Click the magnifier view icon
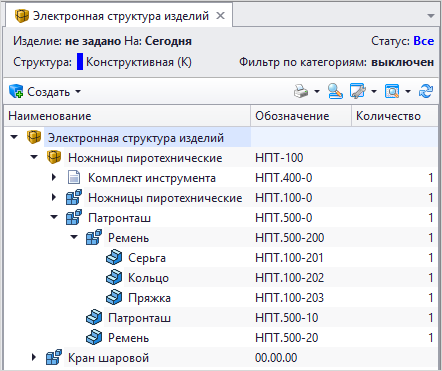 point(392,91)
